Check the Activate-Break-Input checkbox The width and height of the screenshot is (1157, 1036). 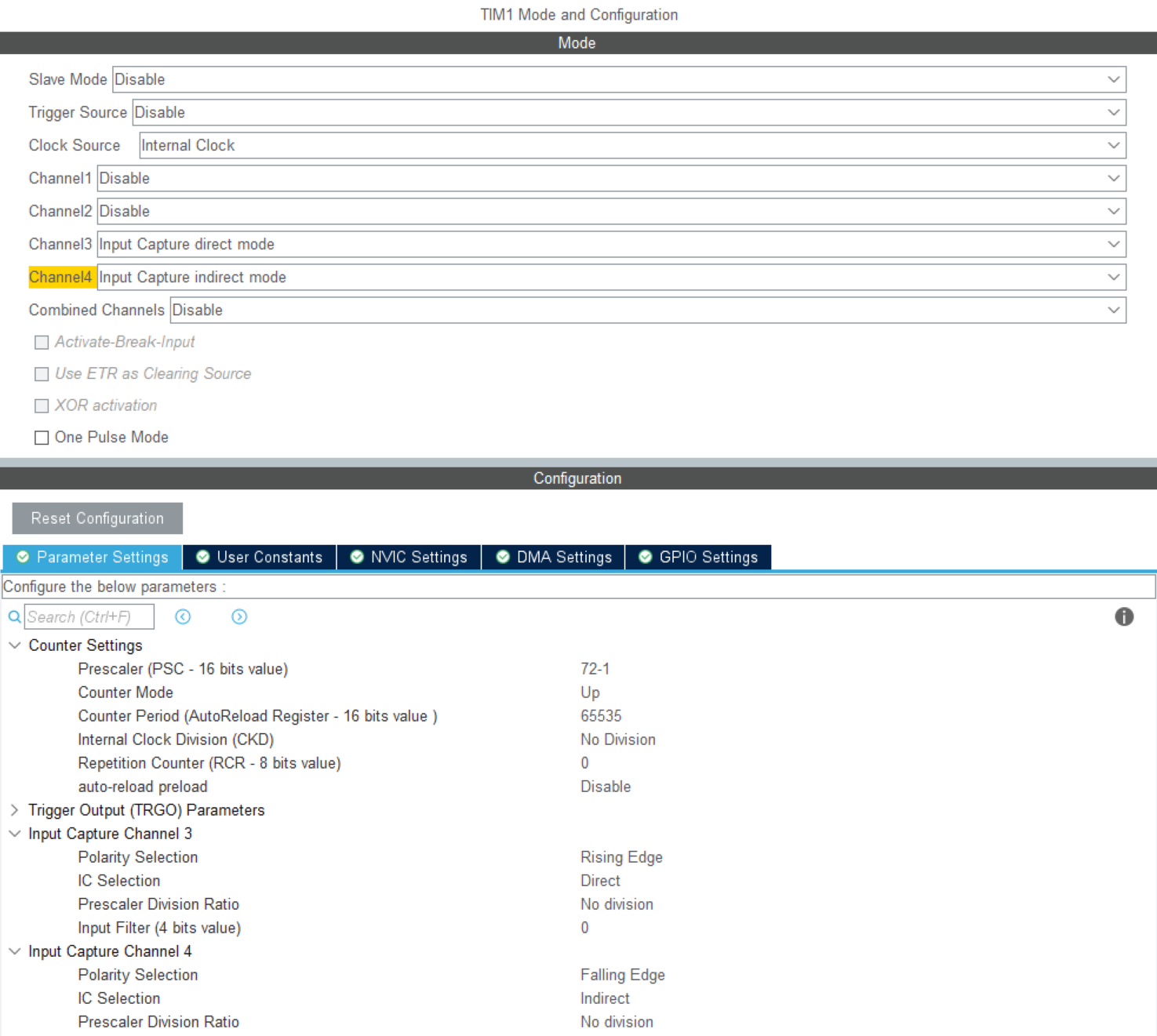point(42,343)
